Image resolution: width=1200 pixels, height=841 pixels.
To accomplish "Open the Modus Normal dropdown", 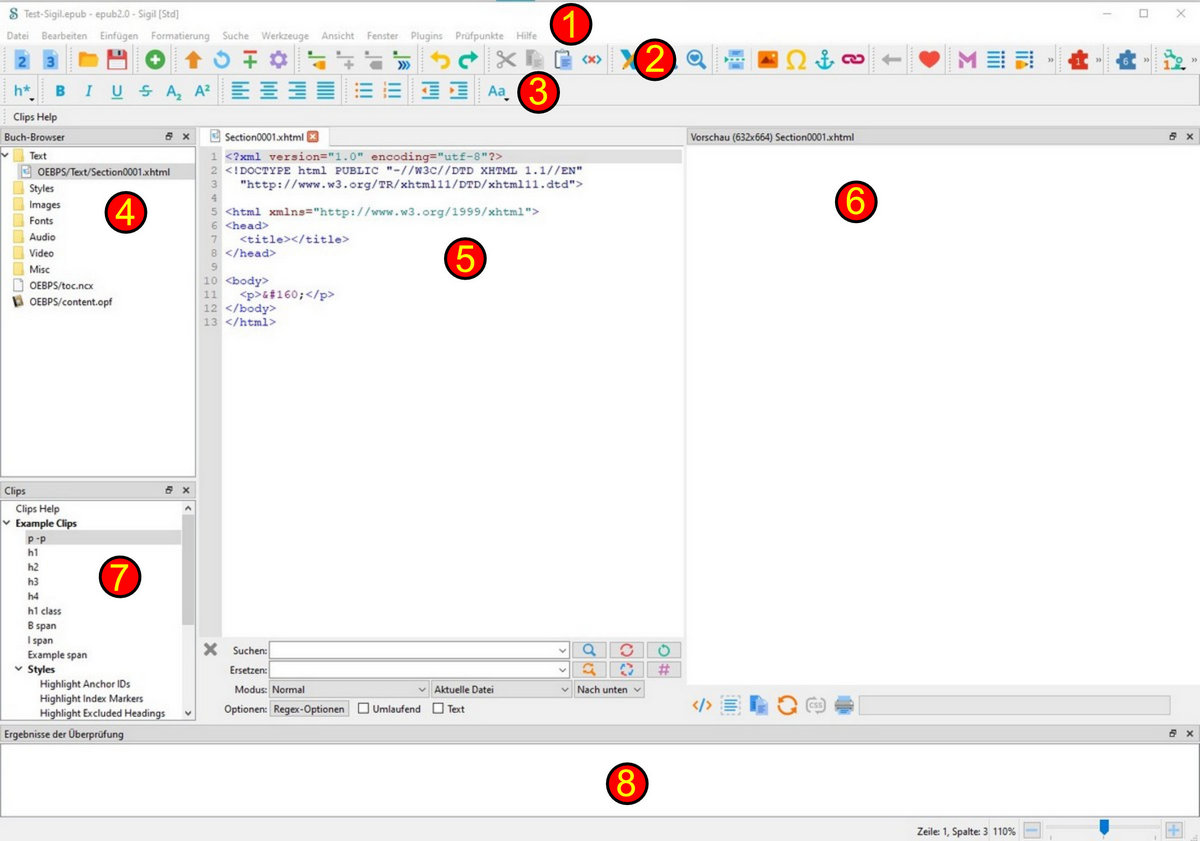I will click(349, 689).
